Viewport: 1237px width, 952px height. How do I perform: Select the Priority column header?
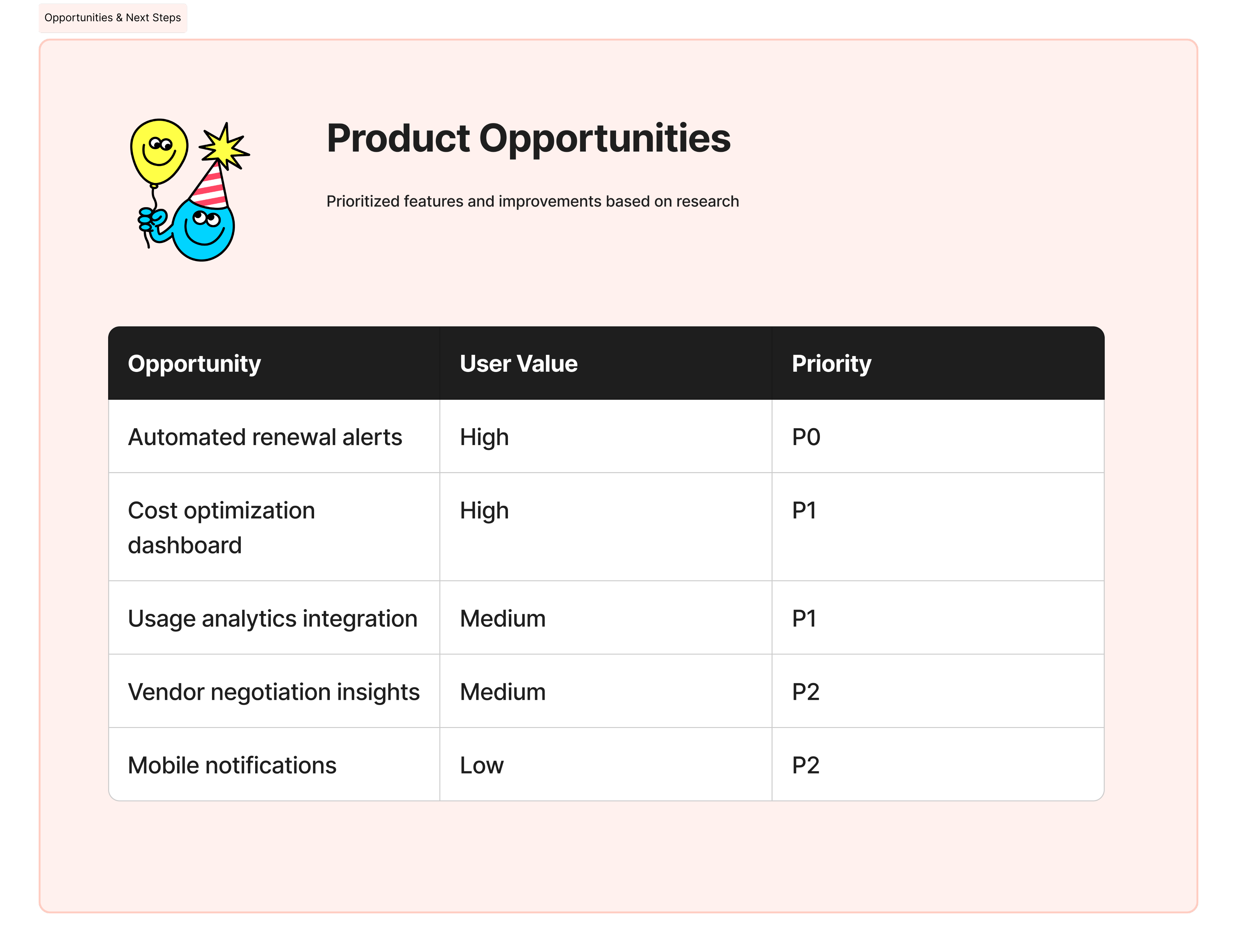tap(831, 364)
